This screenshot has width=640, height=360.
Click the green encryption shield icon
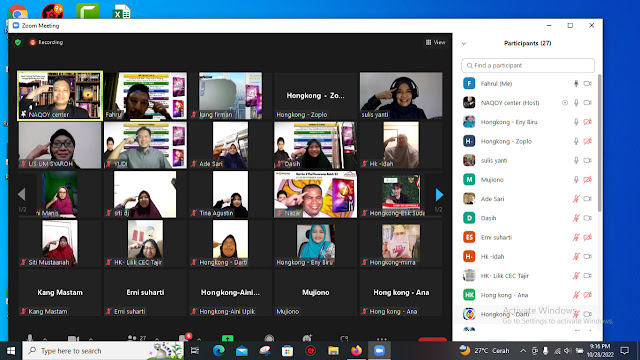click(18, 42)
